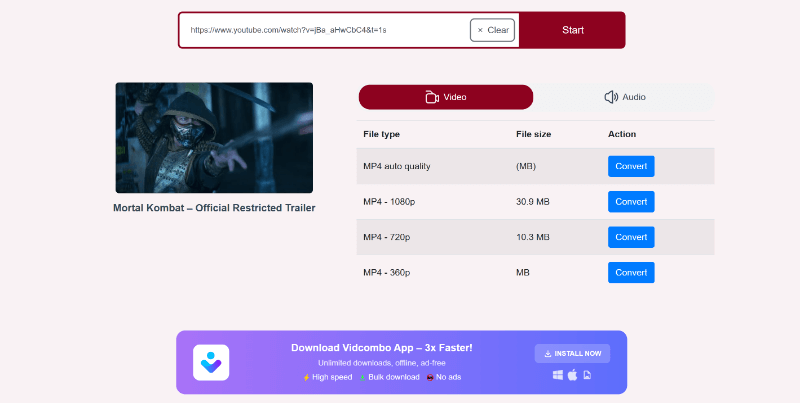Convert the MP4 auto quality file

point(631,166)
